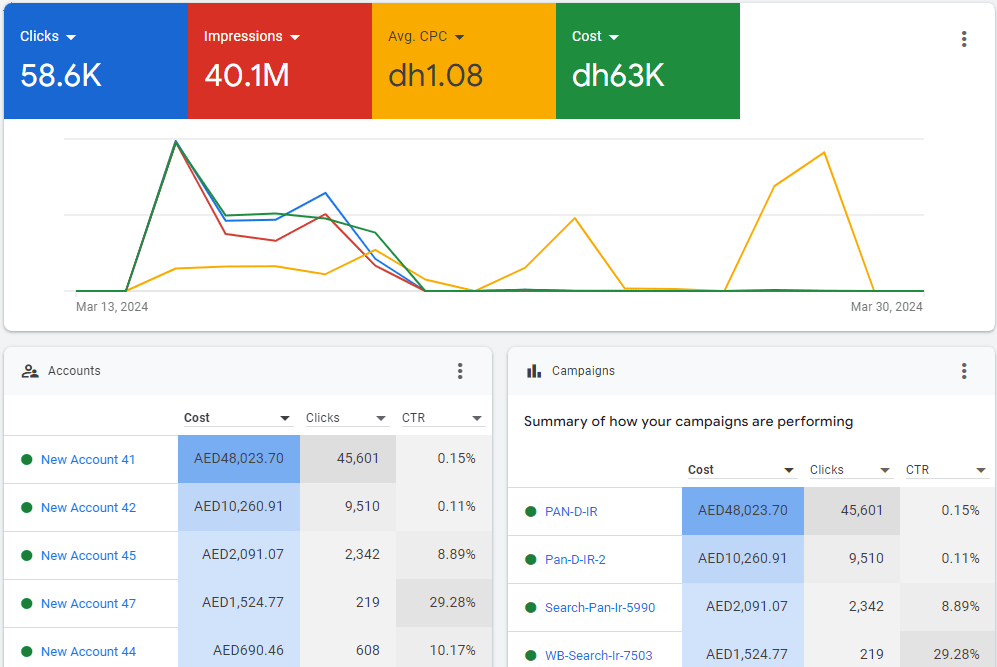Open the Search-Pan-Ir-5990 campaign link
This screenshot has height=667, width=997.
coord(600,608)
